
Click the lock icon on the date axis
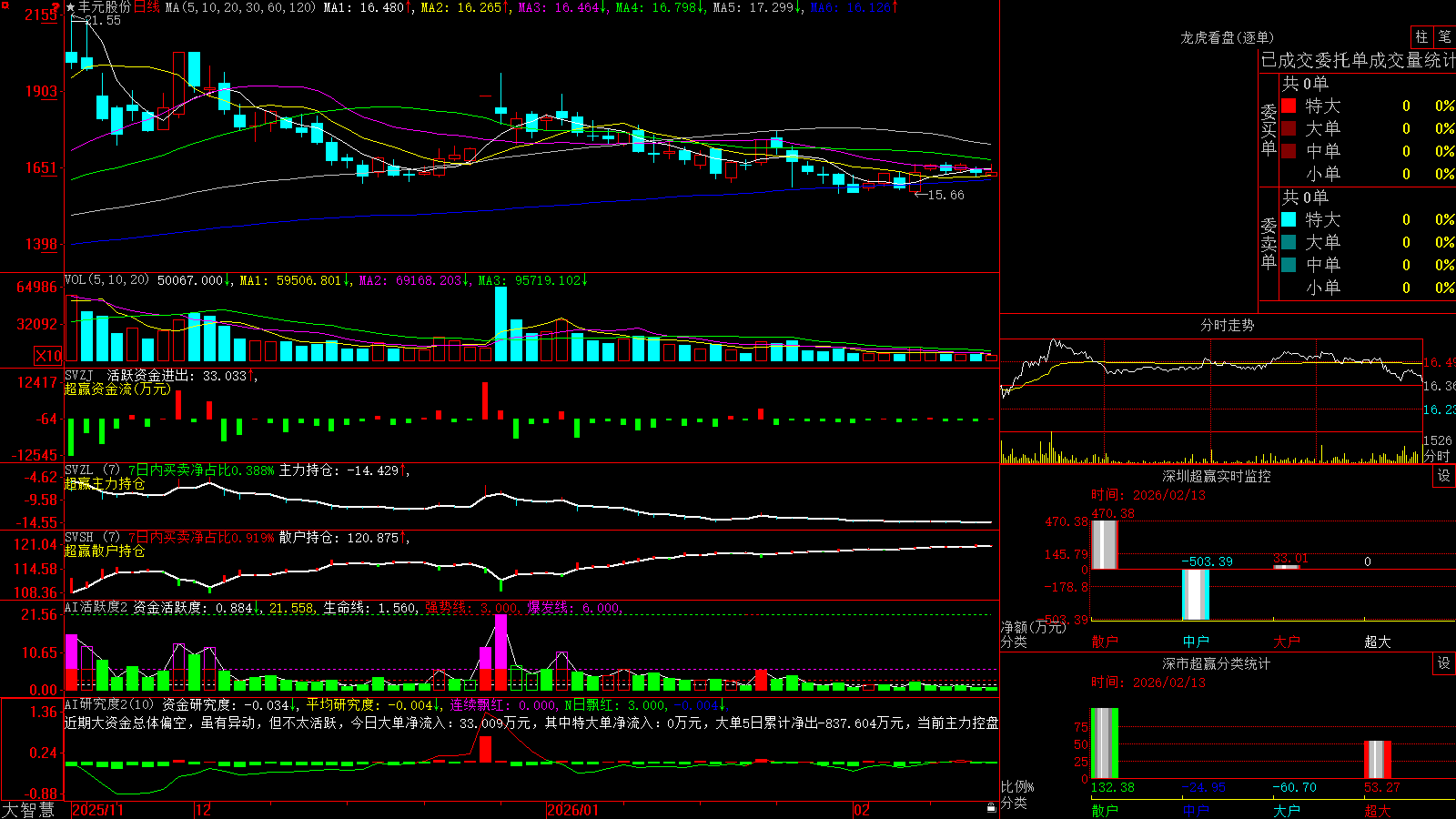pos(991,808)
